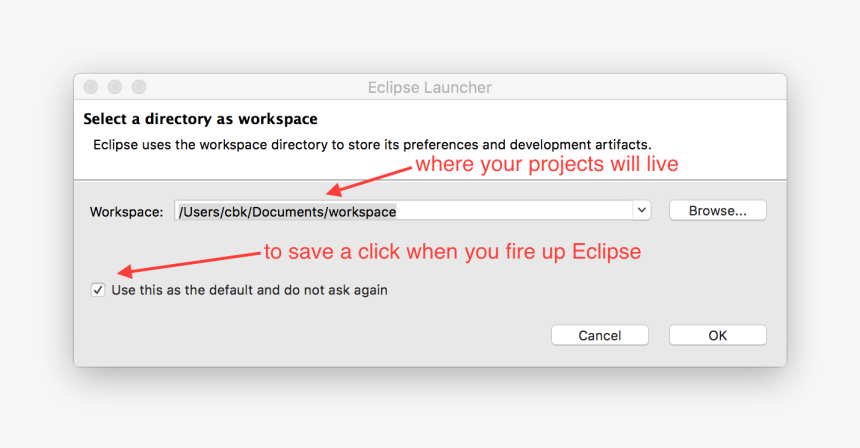Click the Eclipse Launcher title text

pos(429,88)
